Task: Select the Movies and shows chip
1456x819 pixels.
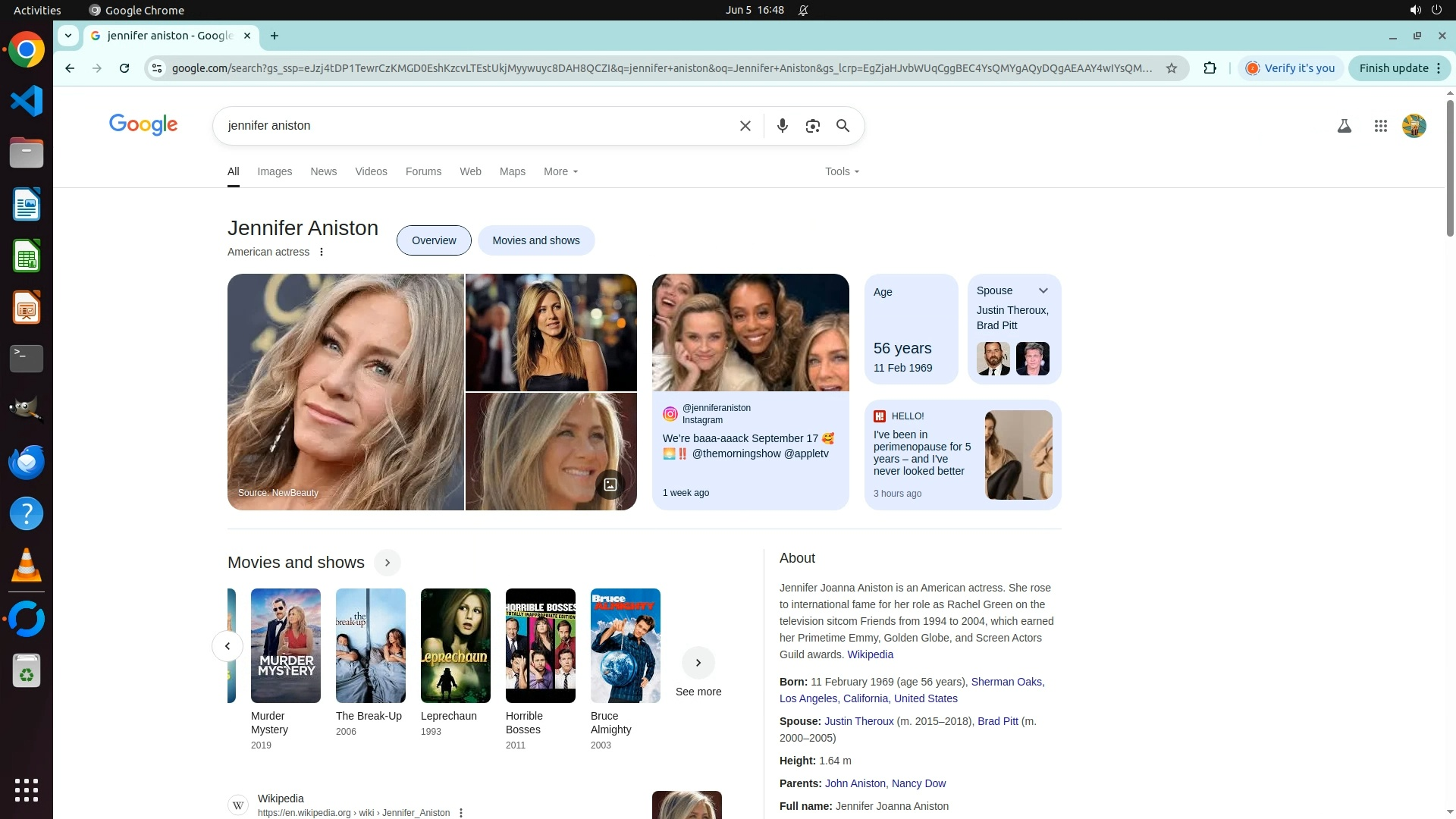Action: click(535, 240)
